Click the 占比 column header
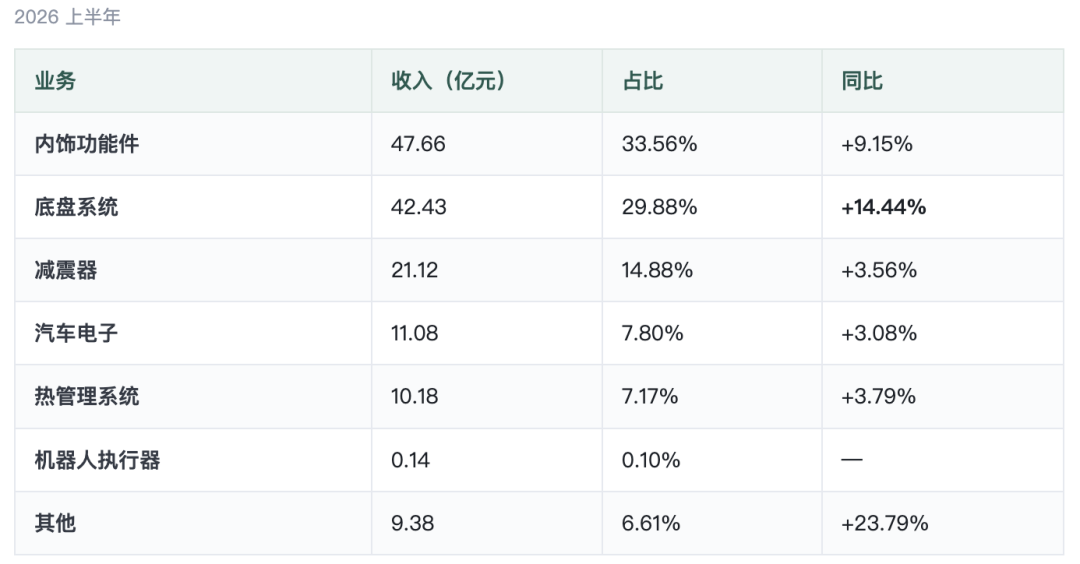Image resolution: width=1080 pixels, height=564 pixels. pos(643,81)
